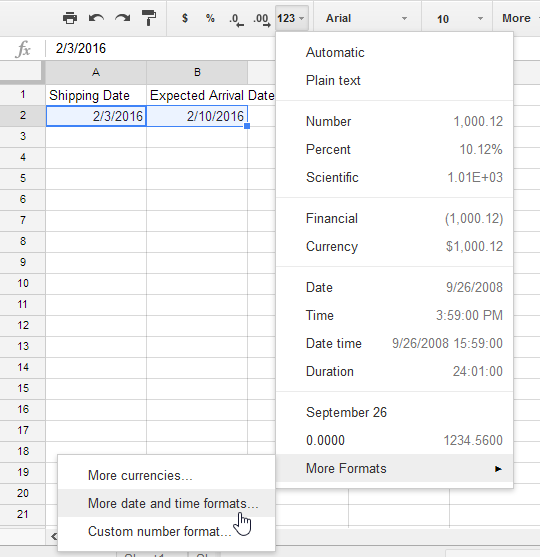
Task: Select column B header
Action: [197, 72]
